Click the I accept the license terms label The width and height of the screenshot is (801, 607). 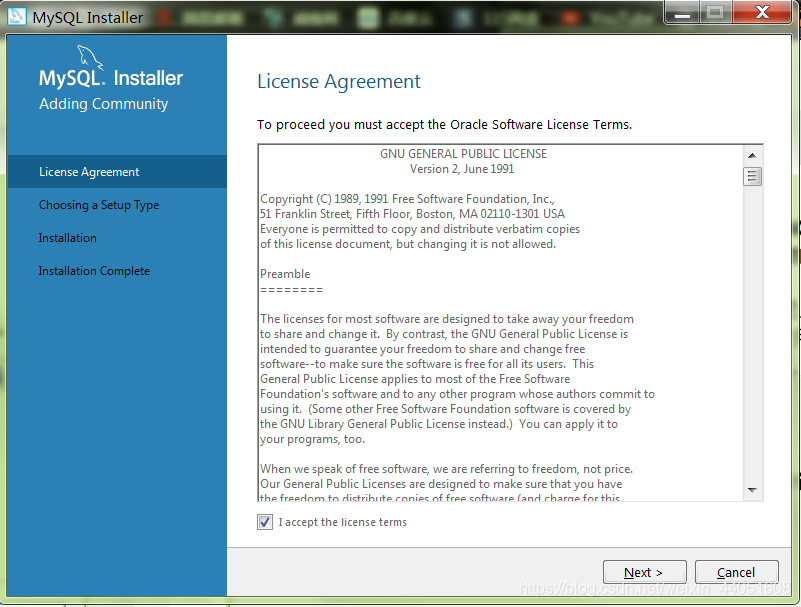tap(343, 522)
